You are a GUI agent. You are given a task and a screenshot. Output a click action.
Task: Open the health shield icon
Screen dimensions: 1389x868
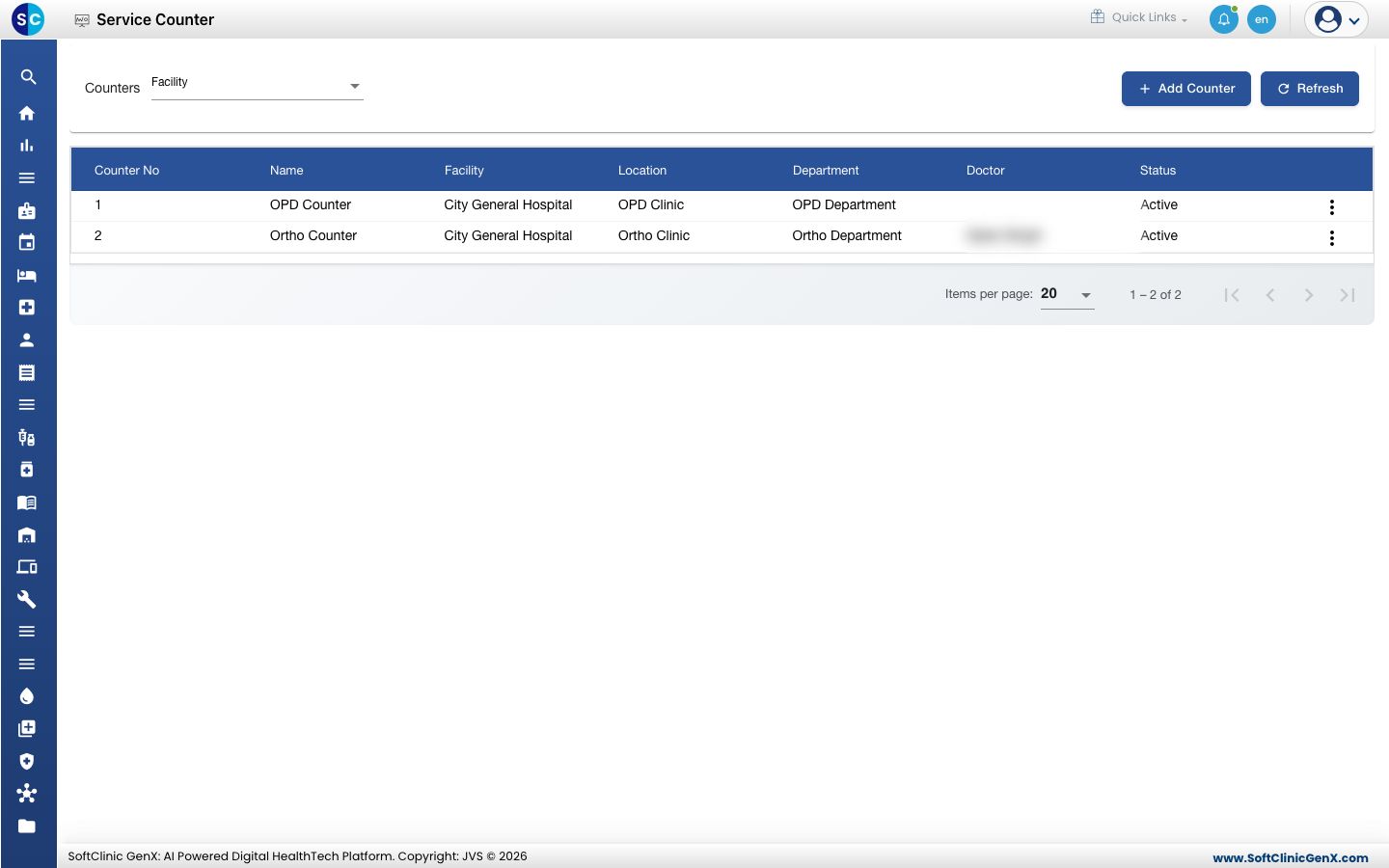[x=27, y=761]
